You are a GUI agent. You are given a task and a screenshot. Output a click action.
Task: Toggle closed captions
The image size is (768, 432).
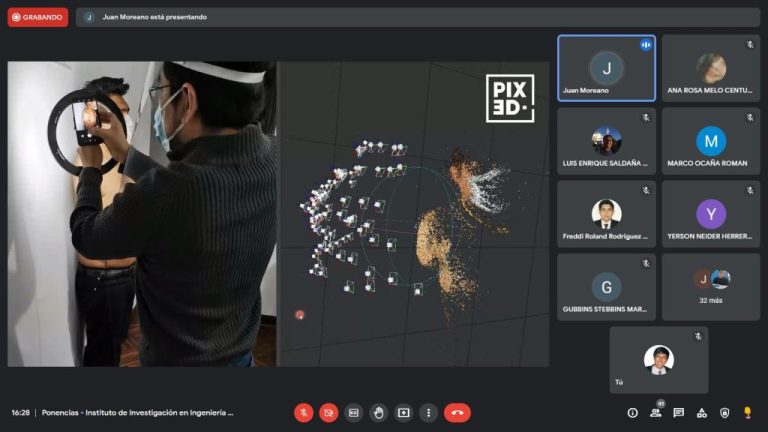[354, 412]
